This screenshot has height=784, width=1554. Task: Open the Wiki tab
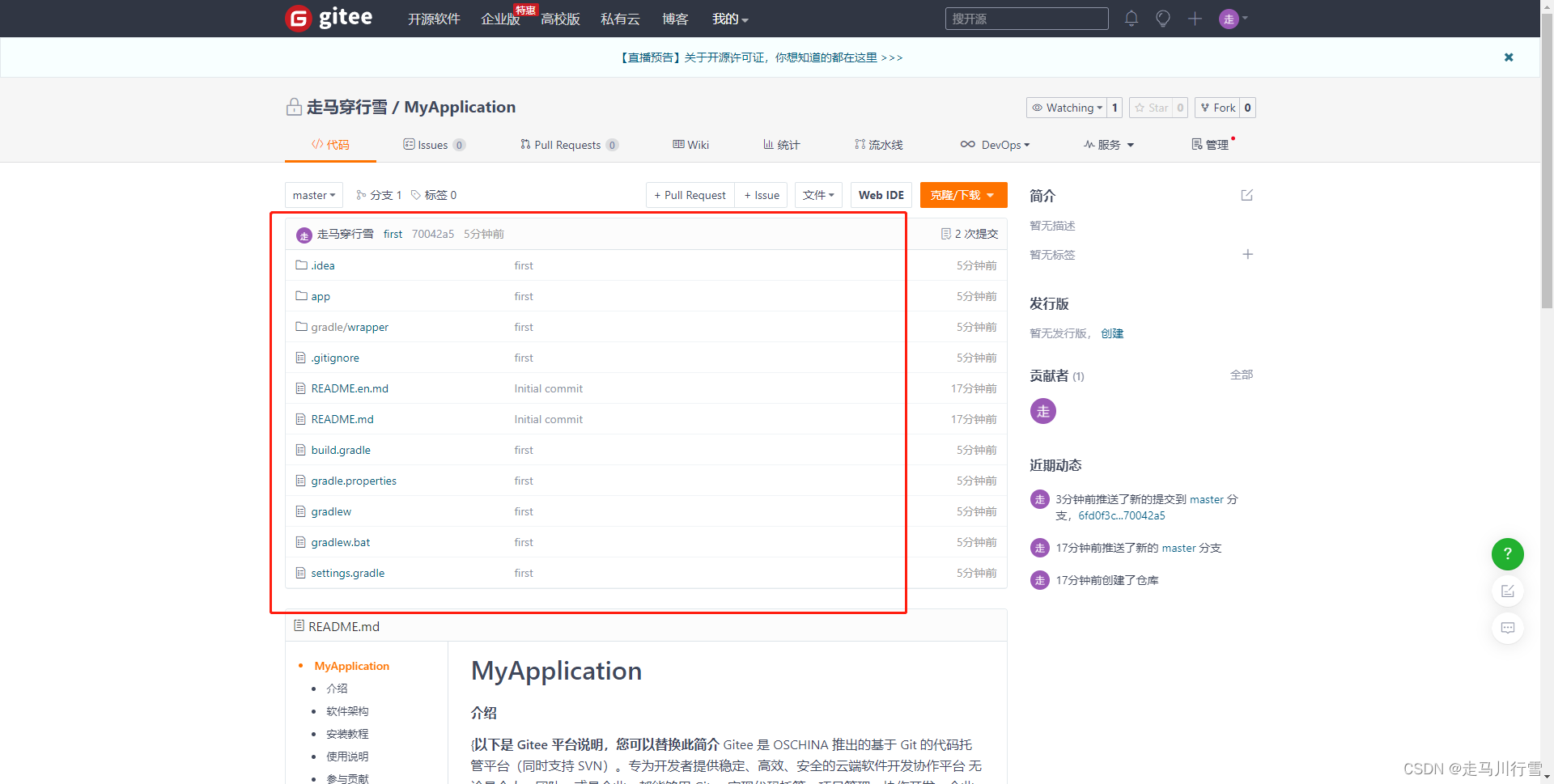point(690,145)
